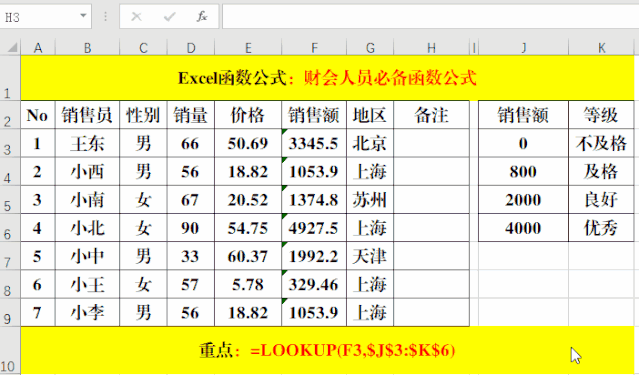Viewport: 639px width, 375px height.
Task: Click the Cancel X icon in formula bar
Action: pos(137,16)
